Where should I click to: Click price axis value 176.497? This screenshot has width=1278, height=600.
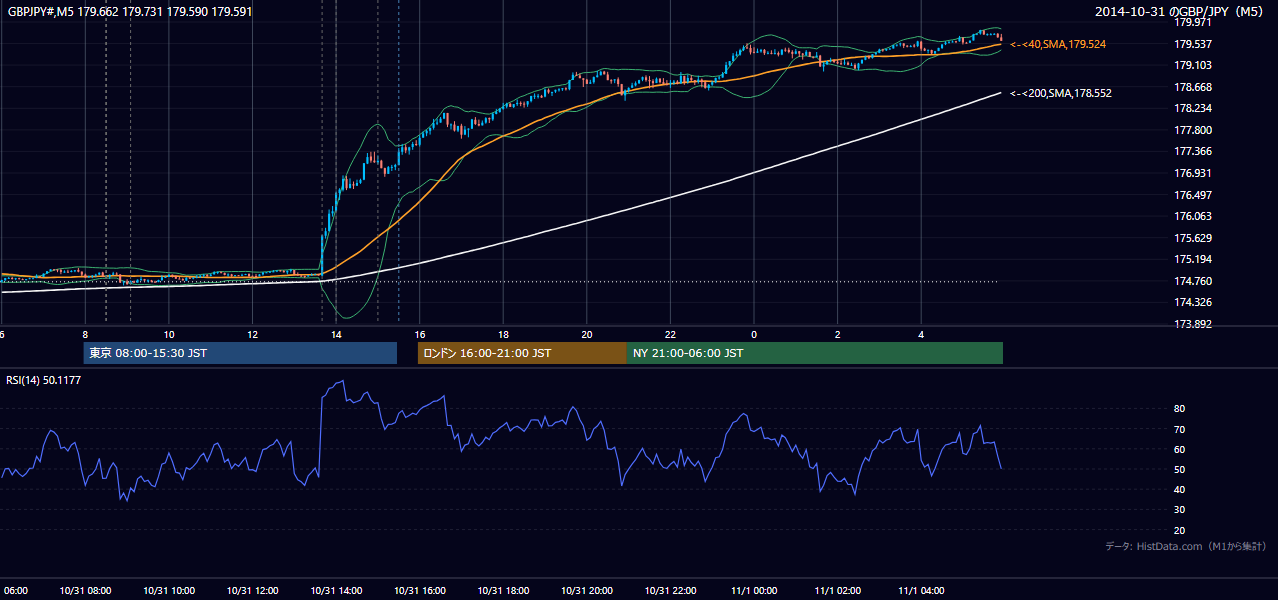pos(1194,195)
